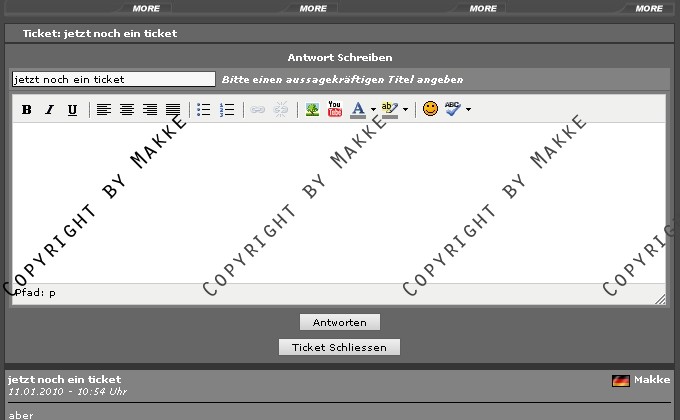Click the Antworten button

click(339, 322)
